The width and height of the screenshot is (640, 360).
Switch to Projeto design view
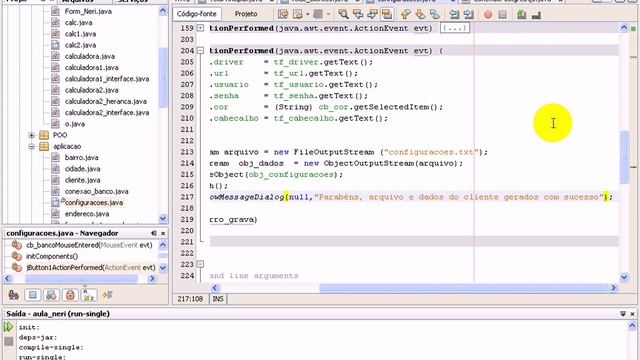[246, 14]
